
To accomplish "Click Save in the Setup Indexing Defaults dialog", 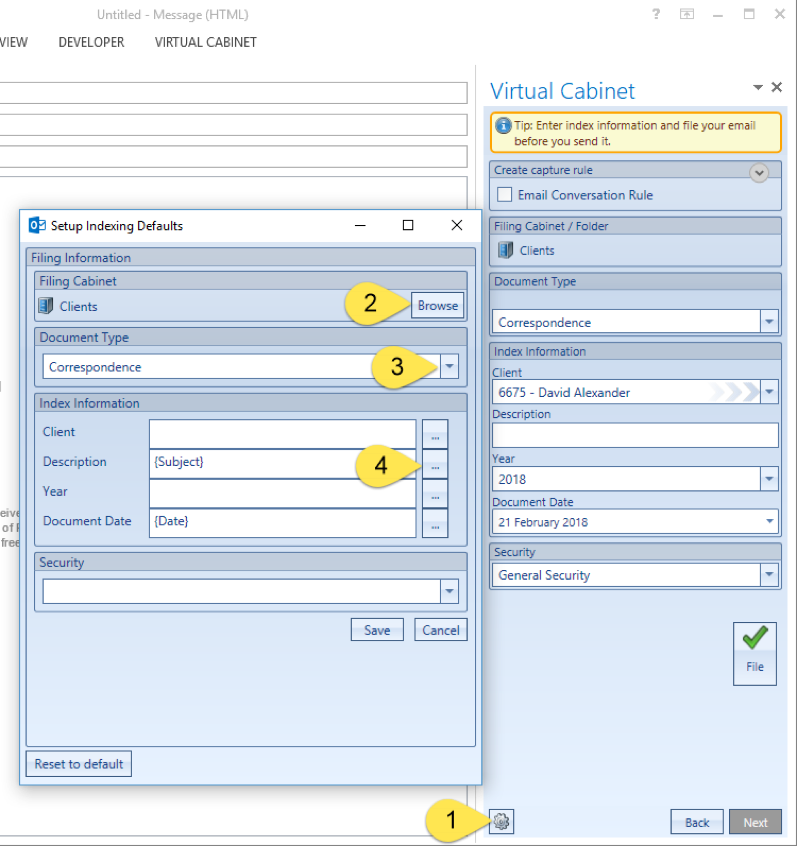I will (377, 630).
